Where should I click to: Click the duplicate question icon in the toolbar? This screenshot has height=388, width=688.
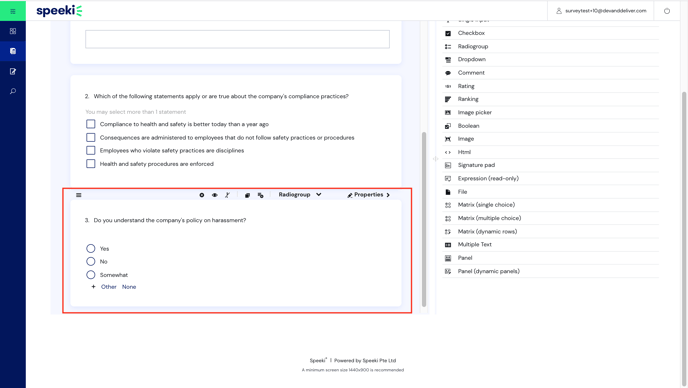[247, 195]
